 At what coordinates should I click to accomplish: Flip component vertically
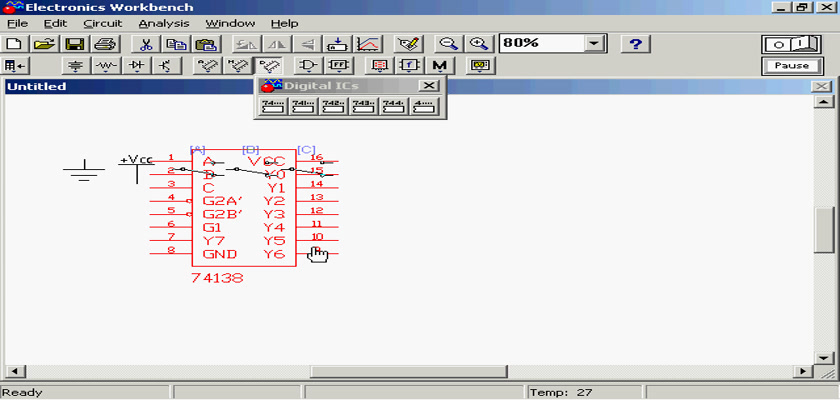tap(306, 44)
